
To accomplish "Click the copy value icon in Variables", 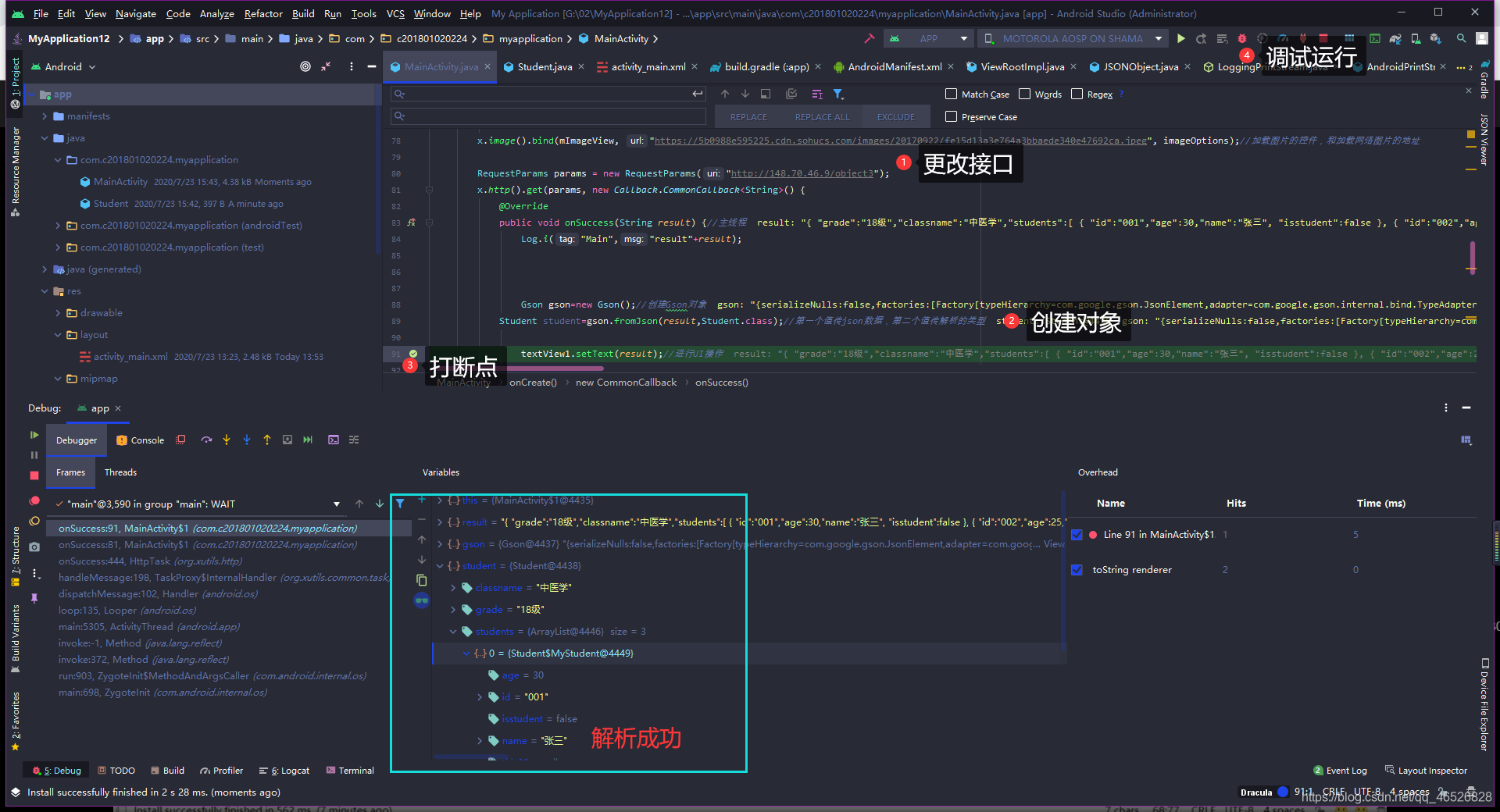I will point(422,580).
